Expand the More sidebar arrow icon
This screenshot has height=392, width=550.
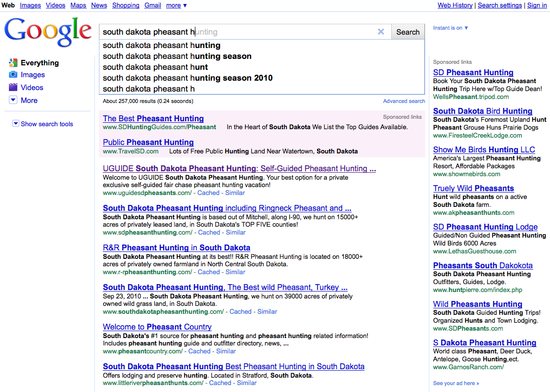coord(13,100)
